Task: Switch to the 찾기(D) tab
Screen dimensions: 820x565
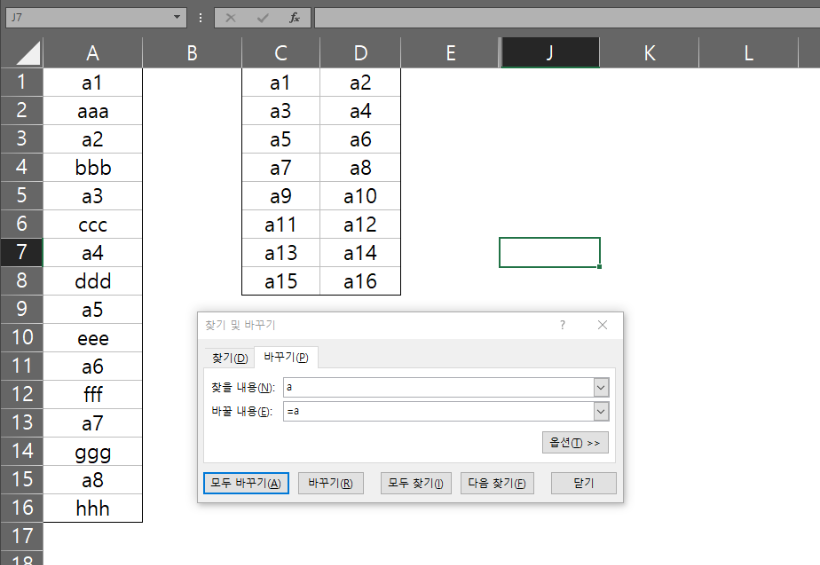Action: coord(230,358)
